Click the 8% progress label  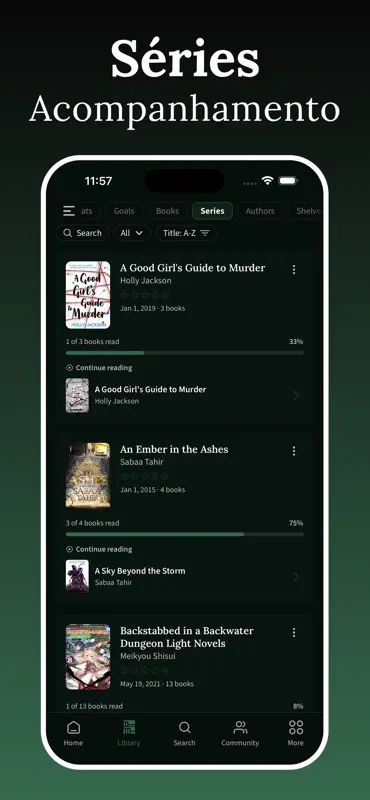pos(298,706)
